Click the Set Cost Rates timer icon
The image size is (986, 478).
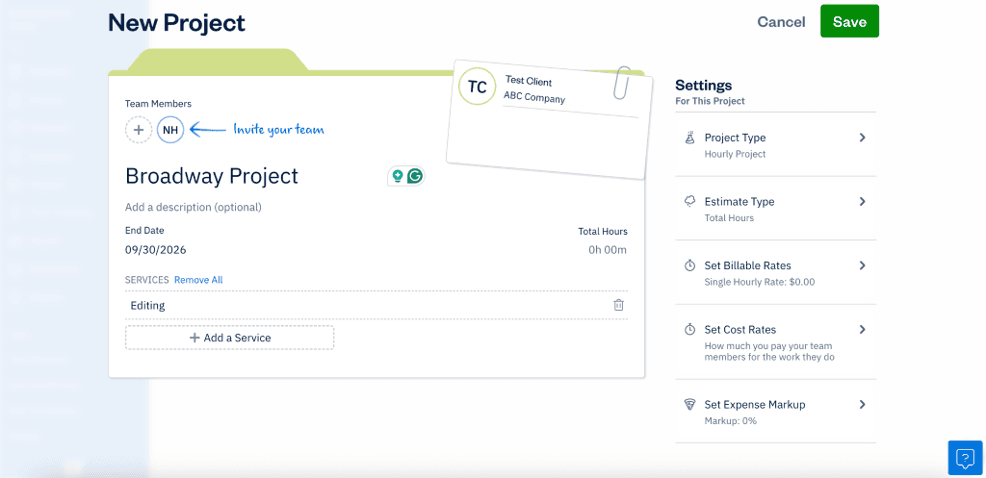(689, 330)
